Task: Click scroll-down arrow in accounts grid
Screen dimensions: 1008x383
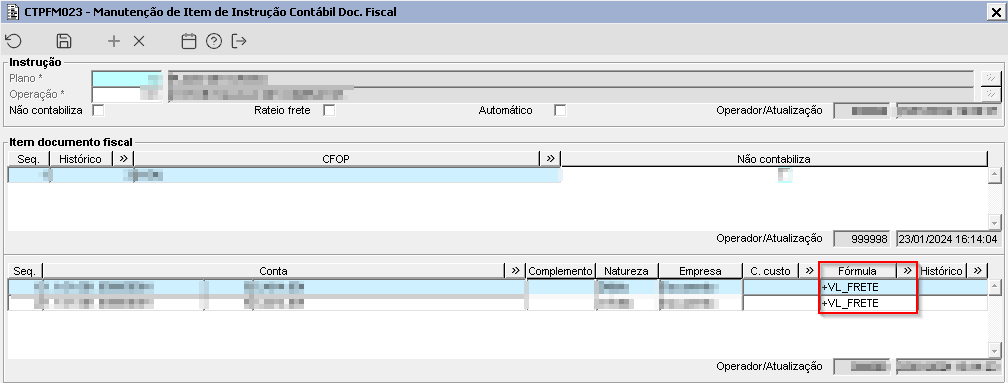Action: [994, 350]
